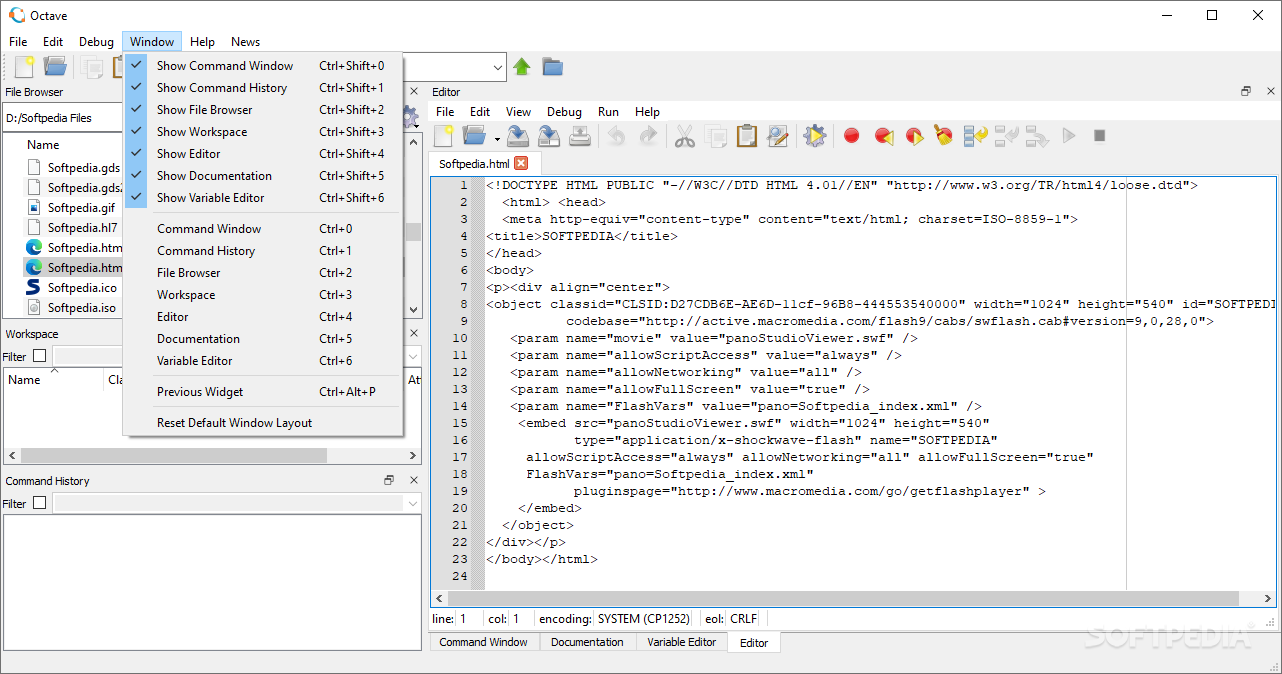Click the File Browser path field
The image size is (1282, 674).
tap(63, 118)
